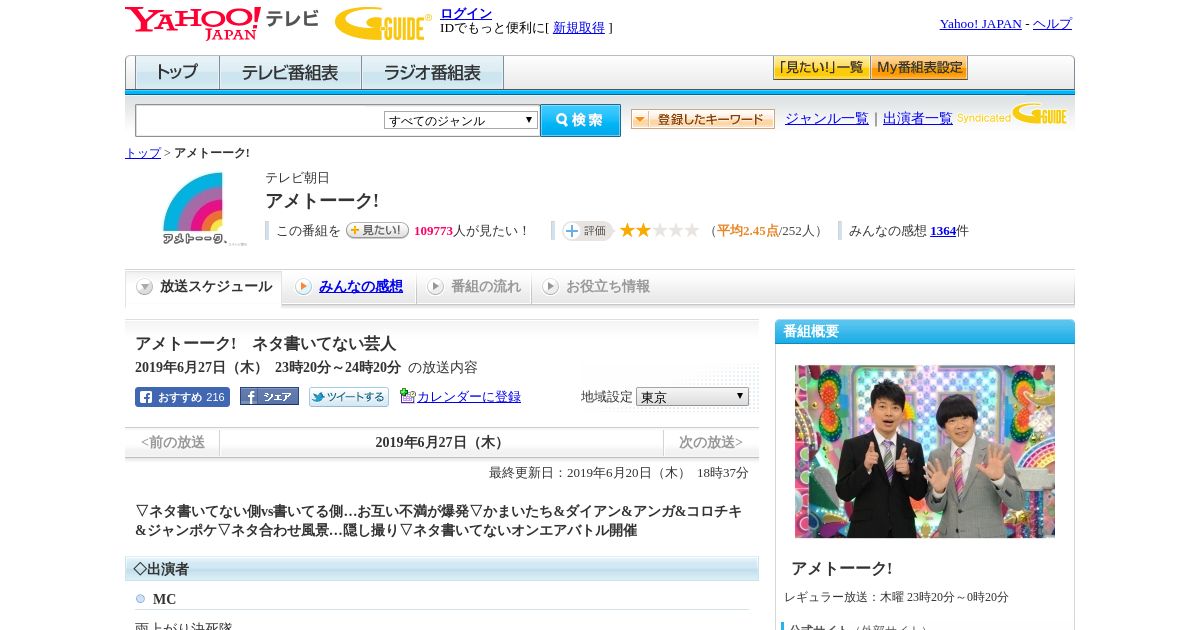This screenshot has height=630, width=1200.
Task: Click the Syndicated G-GUIDE logo
Action: pyautogui.click(x=1012, y=114)
